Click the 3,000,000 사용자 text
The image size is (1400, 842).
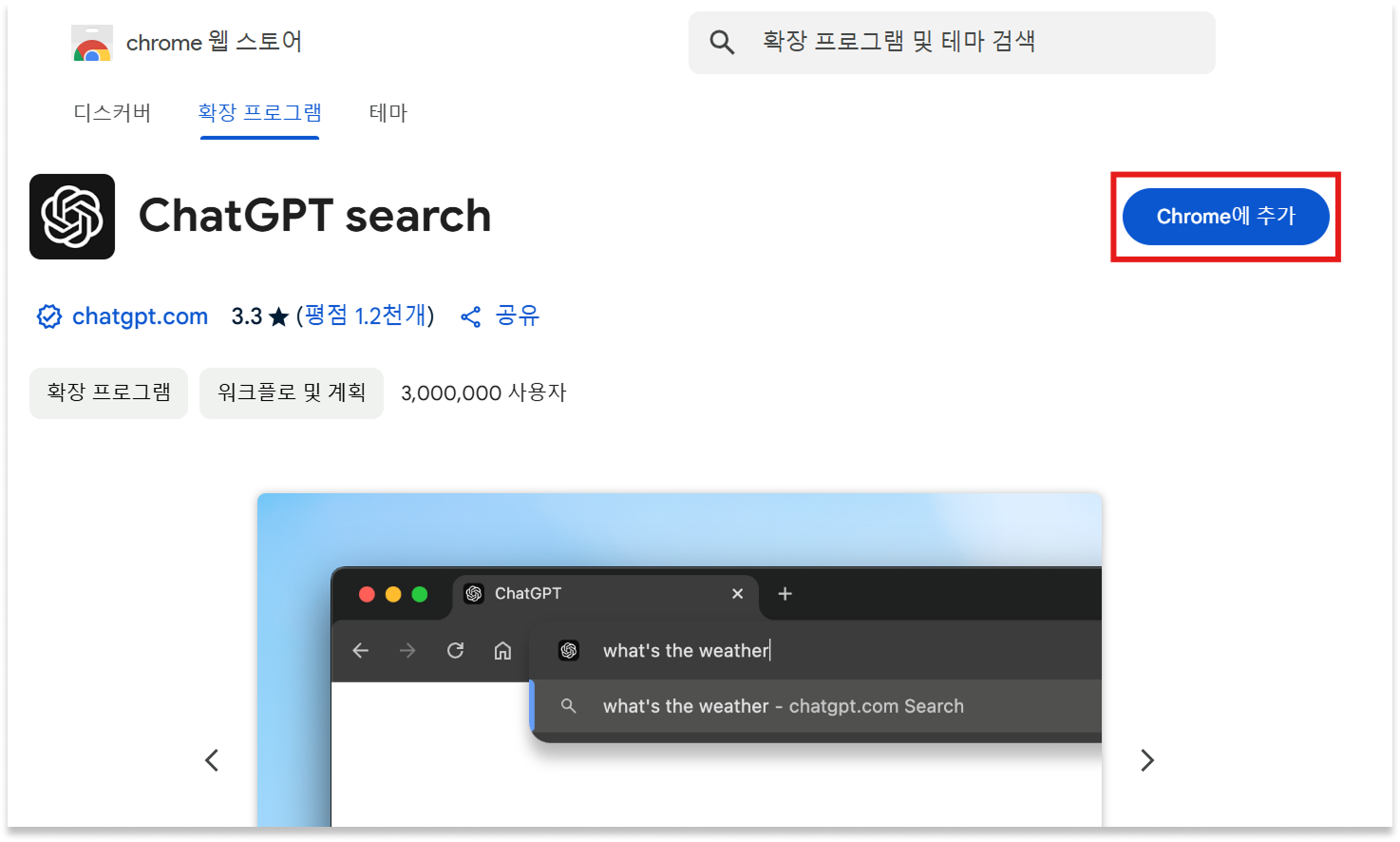[483, 393]
